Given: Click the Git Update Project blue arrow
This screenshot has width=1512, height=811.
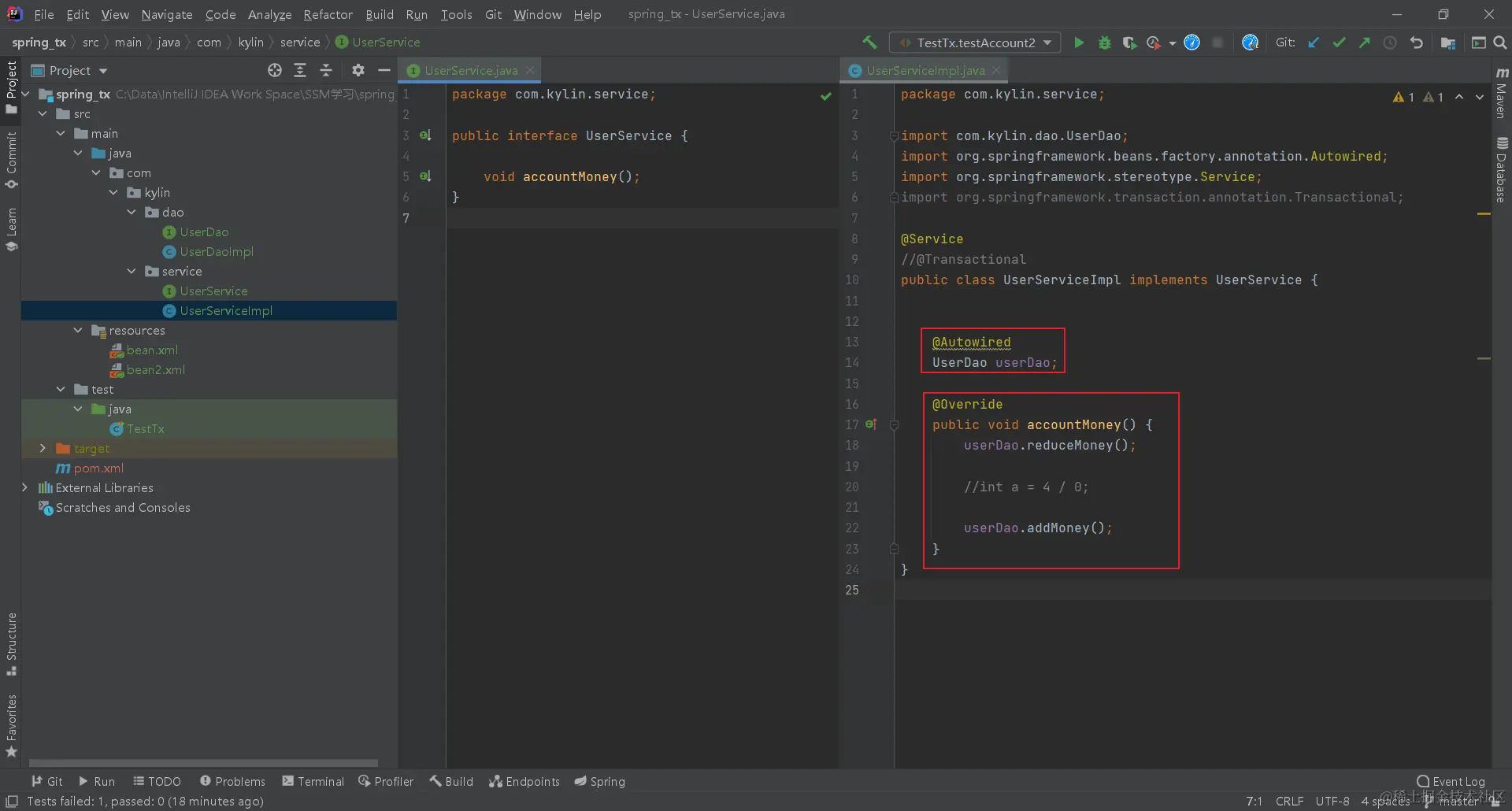Looking at the screenshot, I should click(x=1314, y=43).
